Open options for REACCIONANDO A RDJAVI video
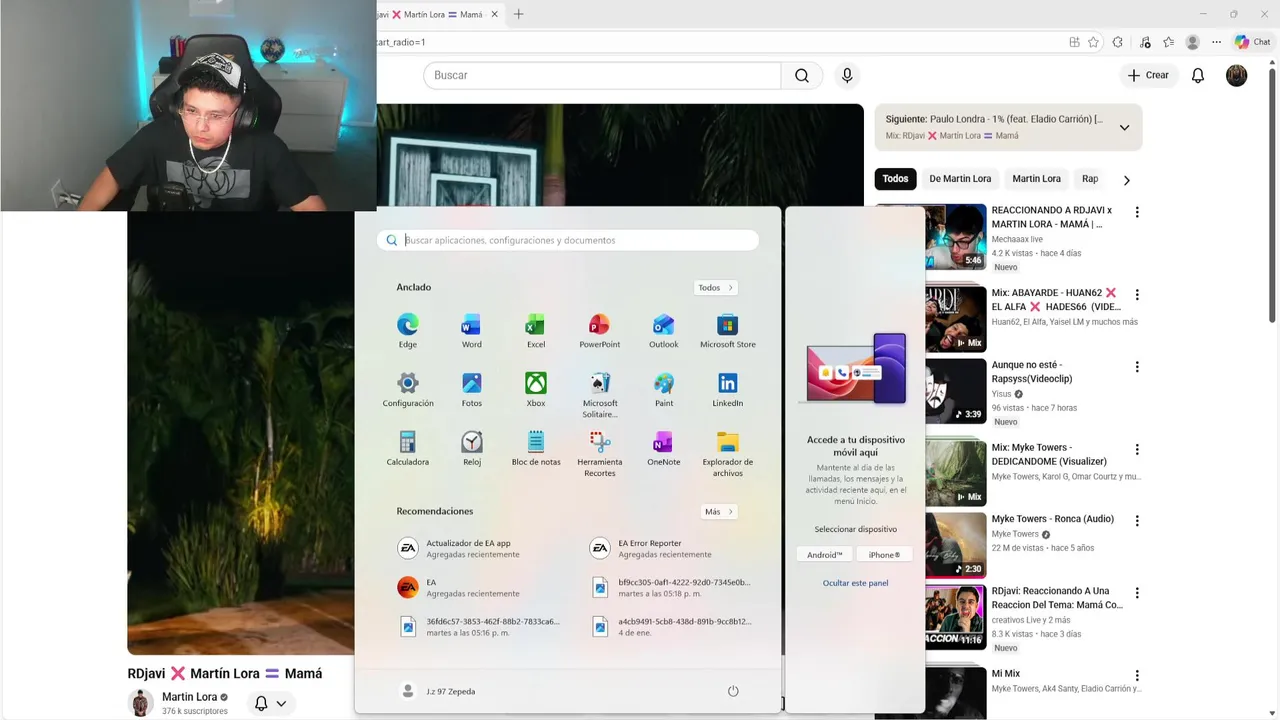1280x720 pixels. 1136,212
